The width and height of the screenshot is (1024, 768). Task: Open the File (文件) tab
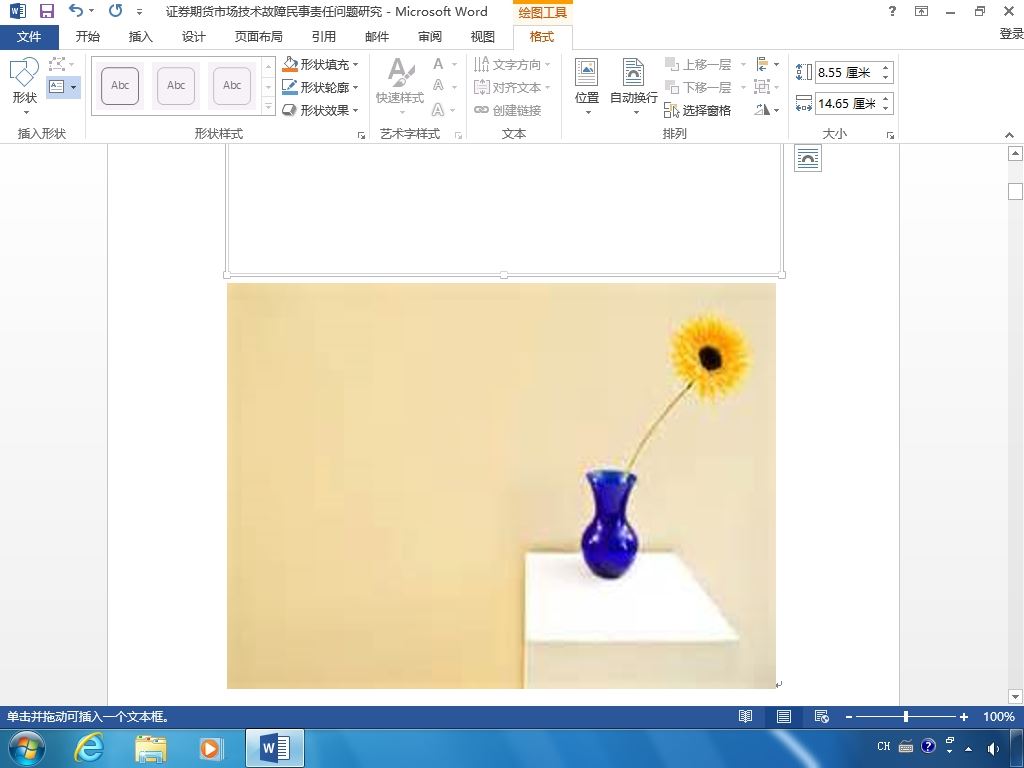[29, 37]
